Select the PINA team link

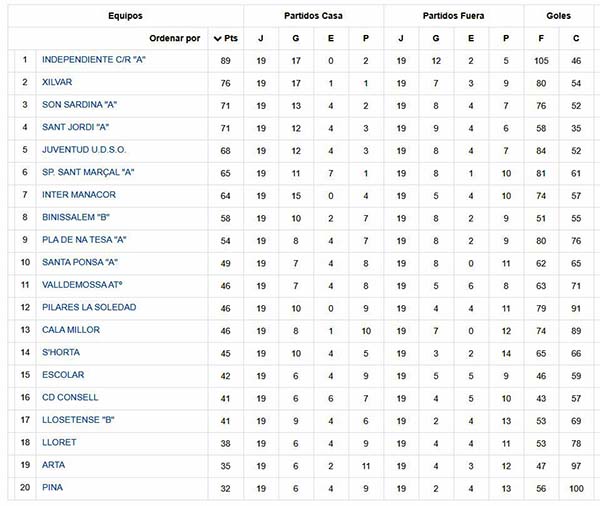coord(52,487)
